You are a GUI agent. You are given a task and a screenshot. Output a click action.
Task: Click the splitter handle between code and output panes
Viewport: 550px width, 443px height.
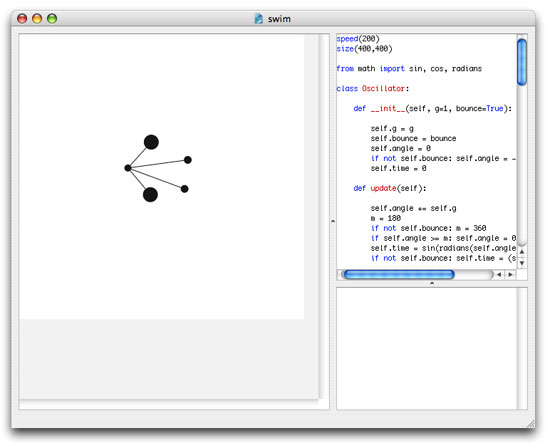[x=432, y=283]
